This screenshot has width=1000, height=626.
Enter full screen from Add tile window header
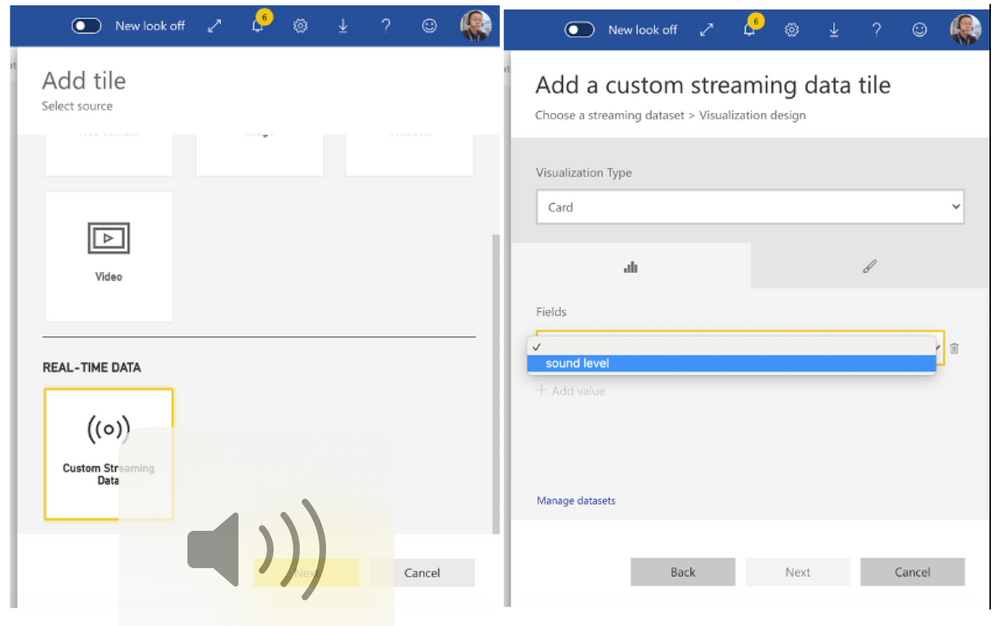pos(215,26)
